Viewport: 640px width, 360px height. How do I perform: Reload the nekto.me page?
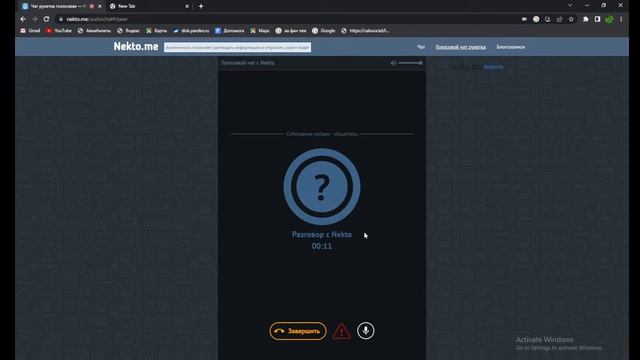pos(47,19)
